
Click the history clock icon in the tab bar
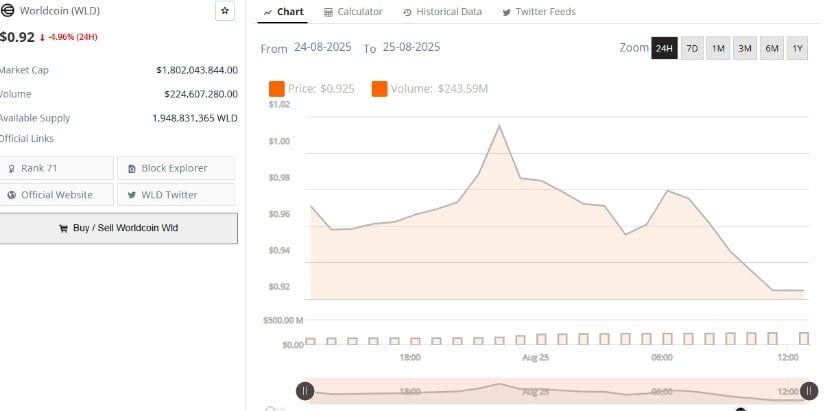click(x=407, y=12)
